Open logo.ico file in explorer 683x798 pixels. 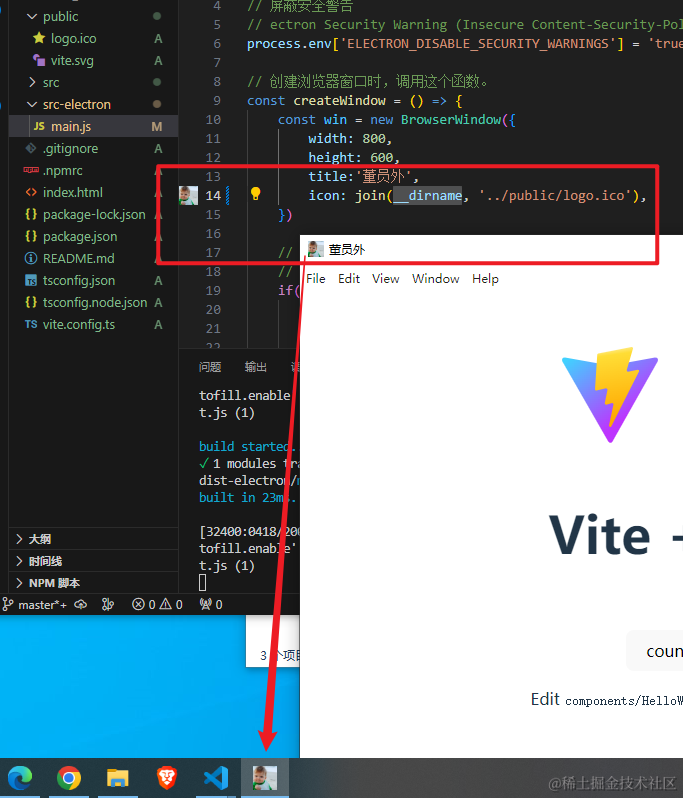point(73,39)
